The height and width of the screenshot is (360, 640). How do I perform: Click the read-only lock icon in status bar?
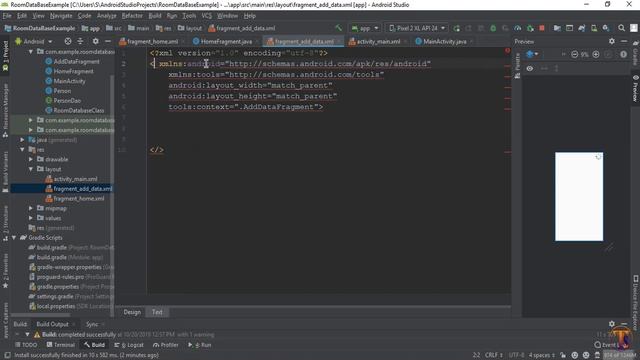tap(563, 355)
